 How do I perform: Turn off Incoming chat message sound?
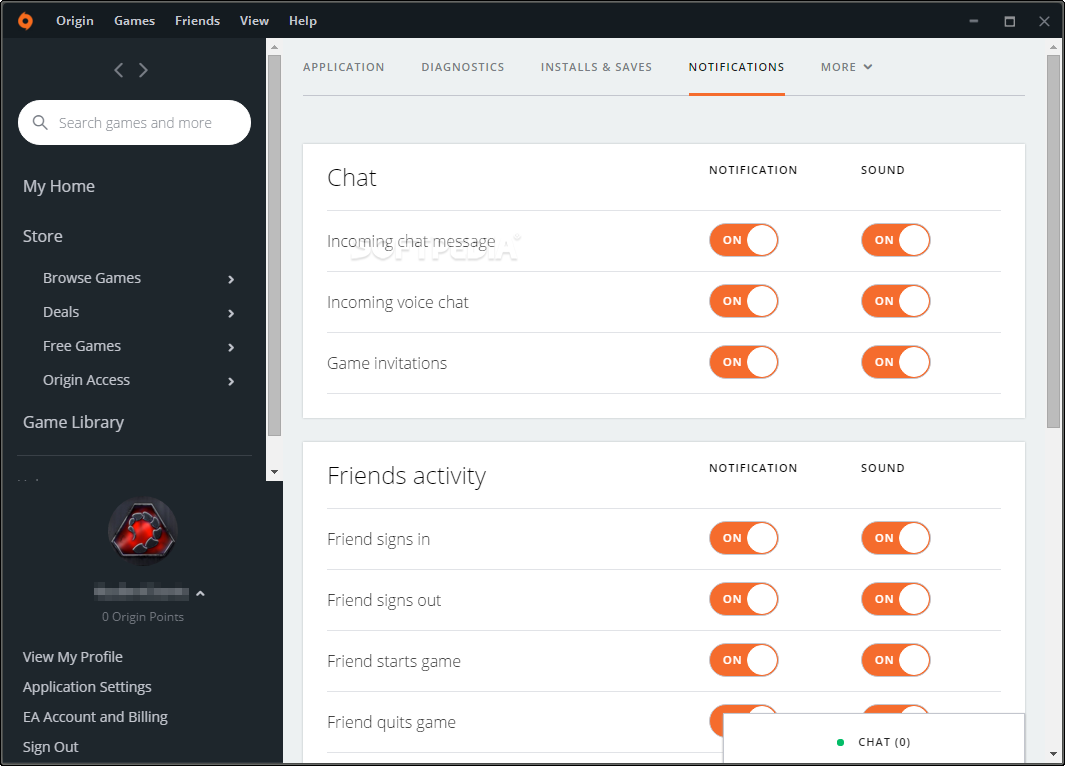(x=895, y=240)
